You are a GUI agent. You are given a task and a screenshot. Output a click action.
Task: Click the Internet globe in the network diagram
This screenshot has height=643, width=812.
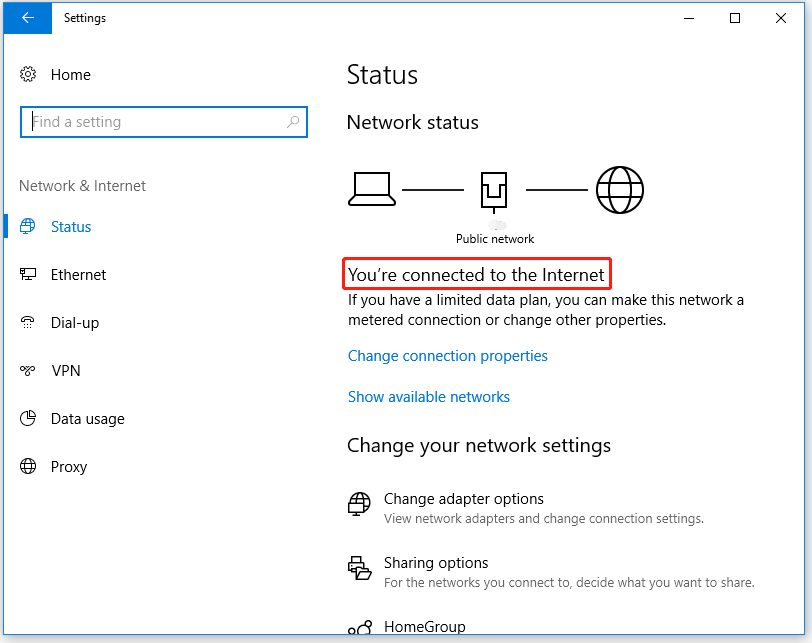click(x=619, y=188)
